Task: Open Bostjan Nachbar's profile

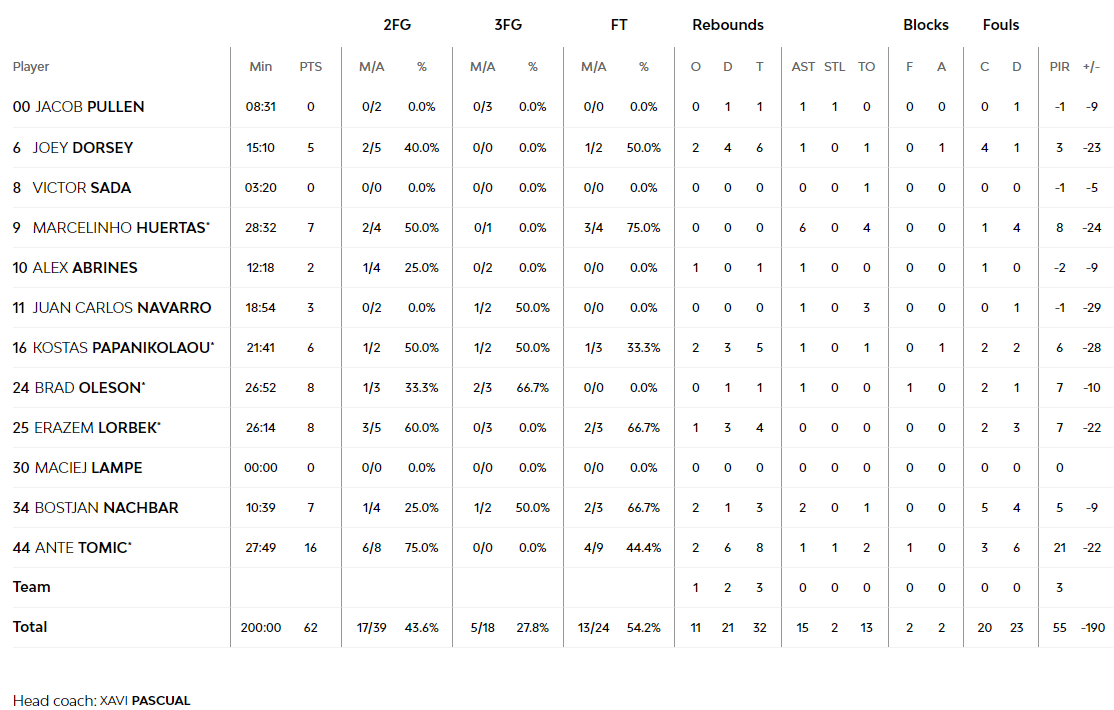Action: (107, 507)
